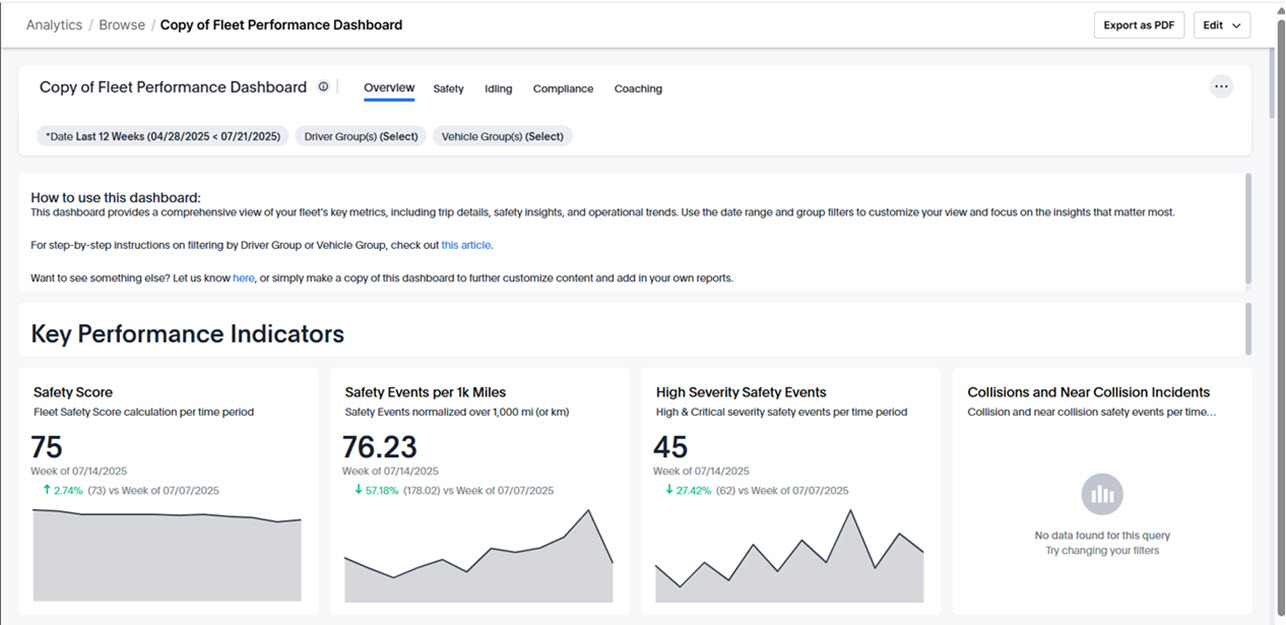1286x625 pixels.
Task: Select the Overview tab
Action: tap(389, 88)
